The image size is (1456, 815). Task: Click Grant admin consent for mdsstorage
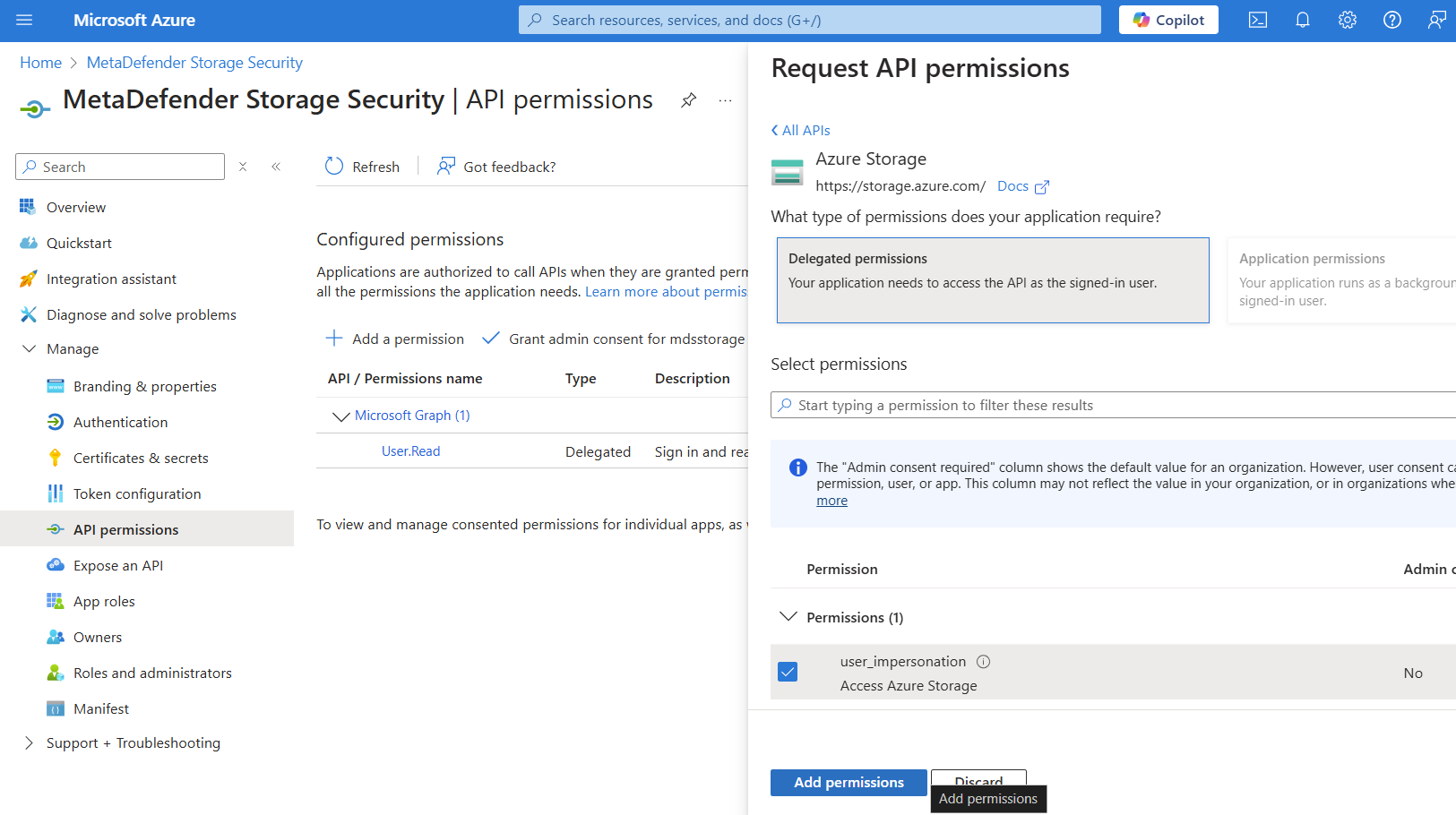click(x=613, y=339)
